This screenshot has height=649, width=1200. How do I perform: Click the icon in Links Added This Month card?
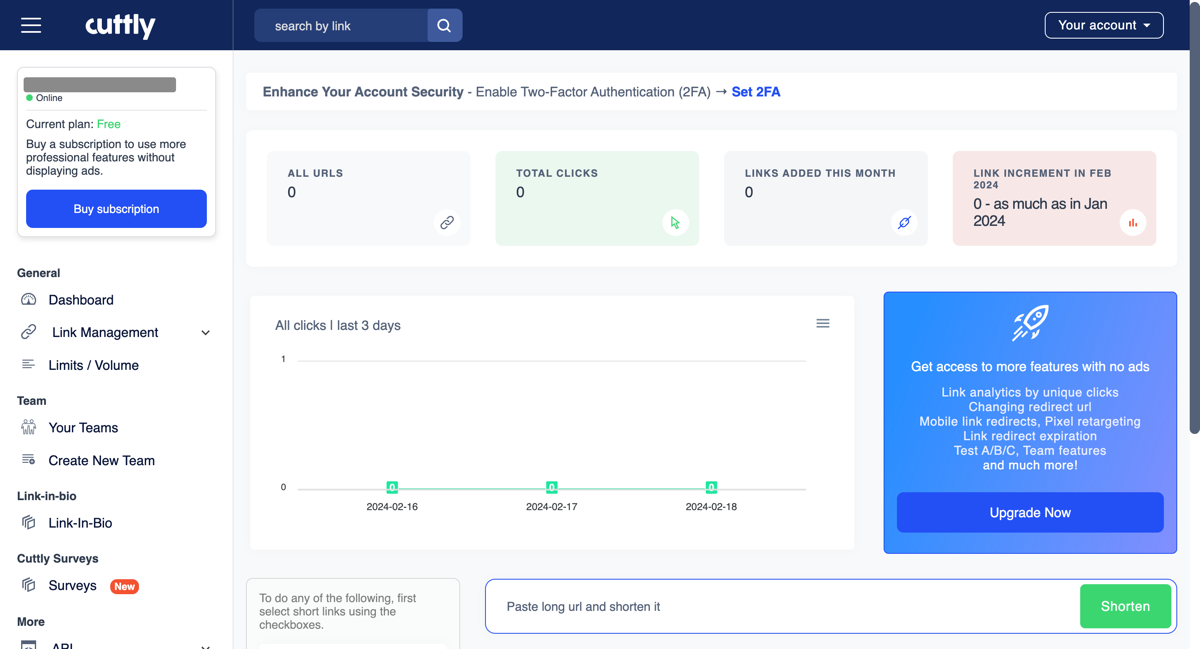pyautogui.click(x=904, y=223)
